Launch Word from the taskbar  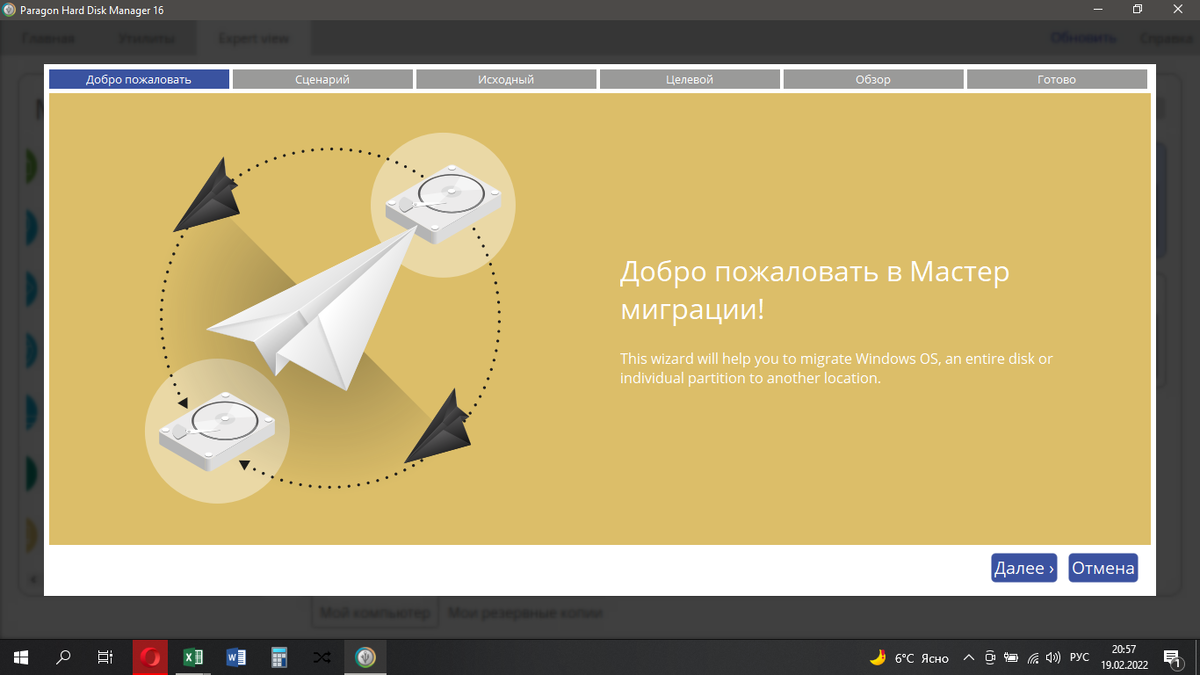236,657
